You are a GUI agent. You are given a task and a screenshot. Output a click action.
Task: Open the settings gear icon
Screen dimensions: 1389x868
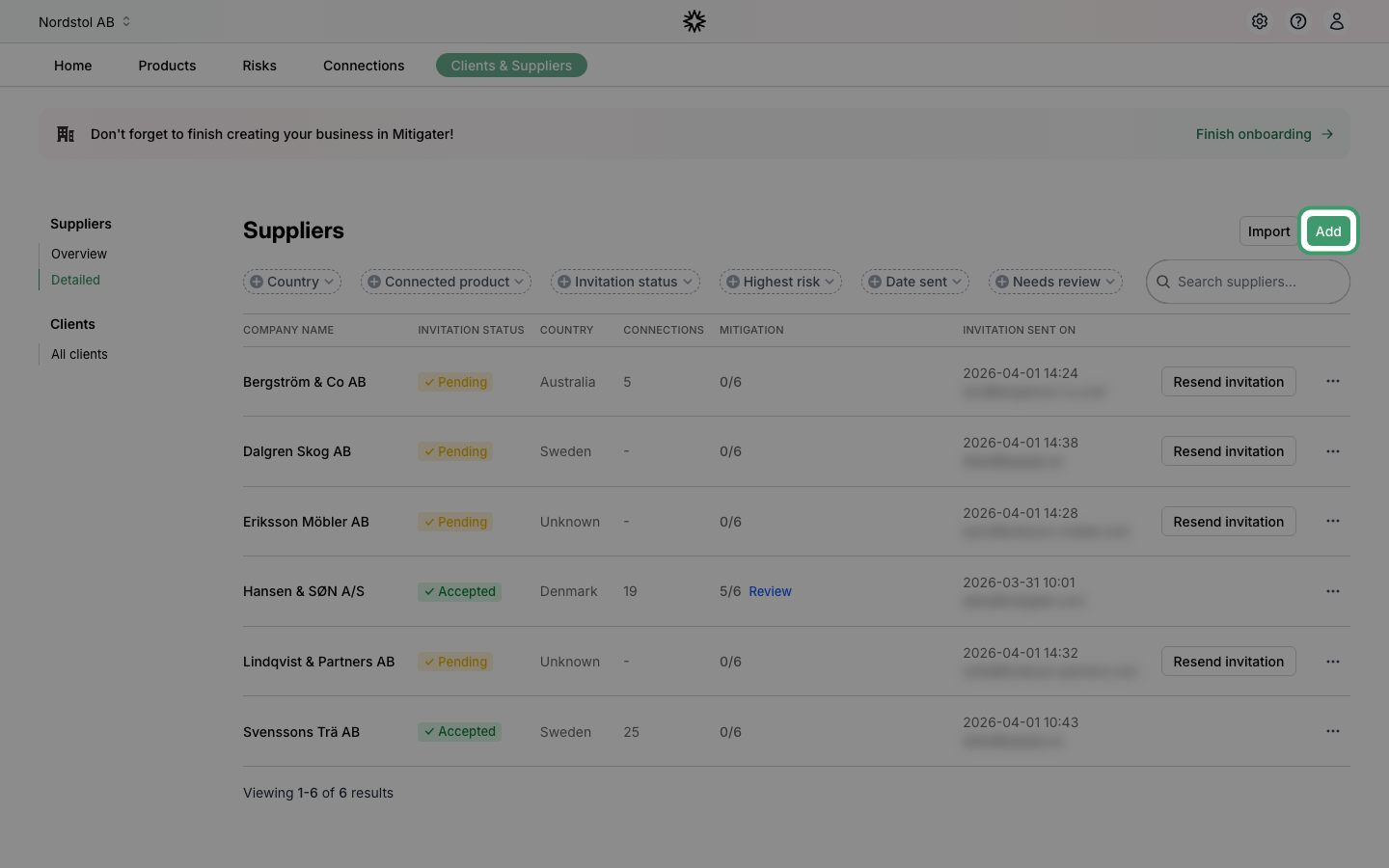click(1260, 21)
